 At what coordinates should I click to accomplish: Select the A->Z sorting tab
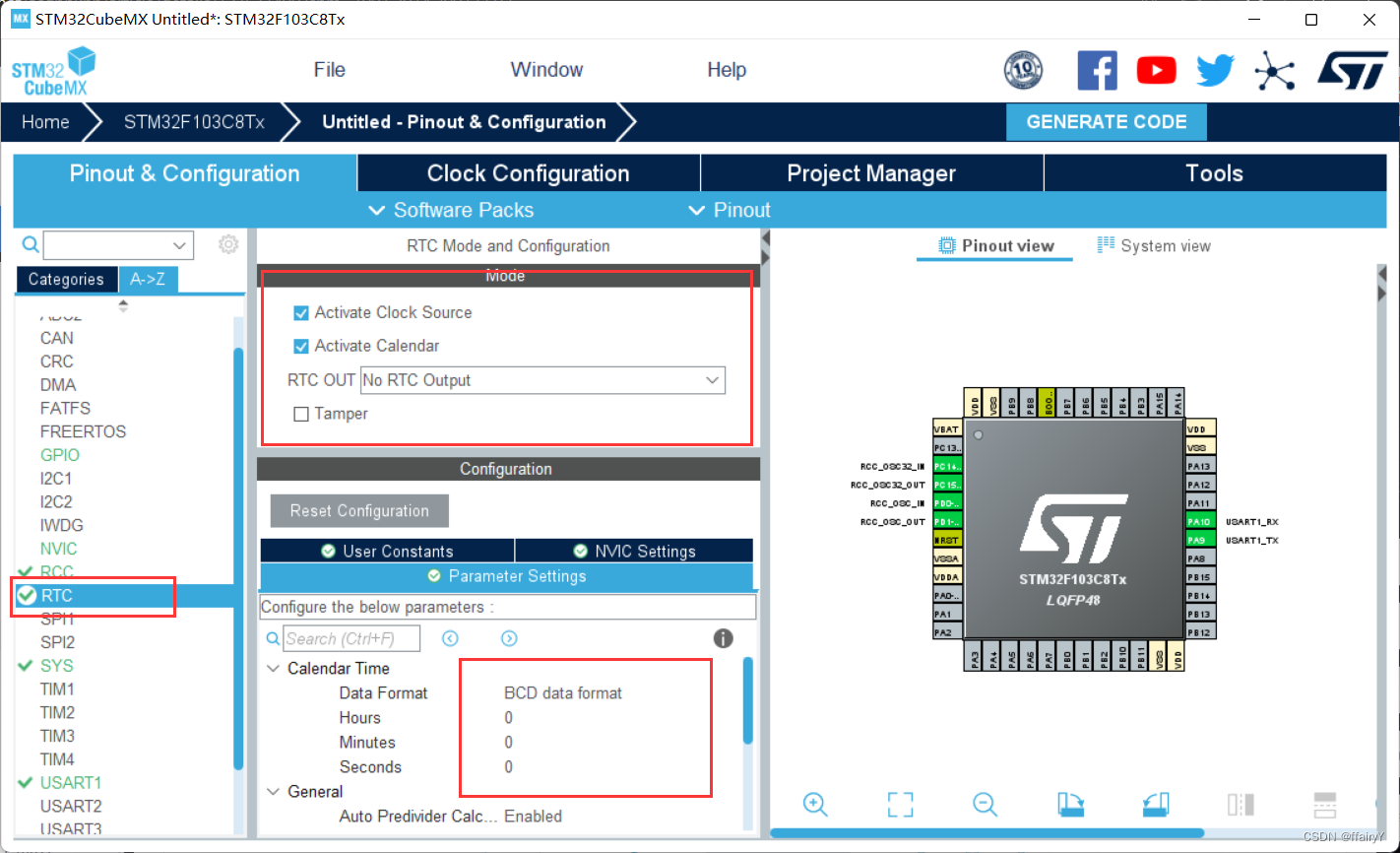(x=148, y=280)
